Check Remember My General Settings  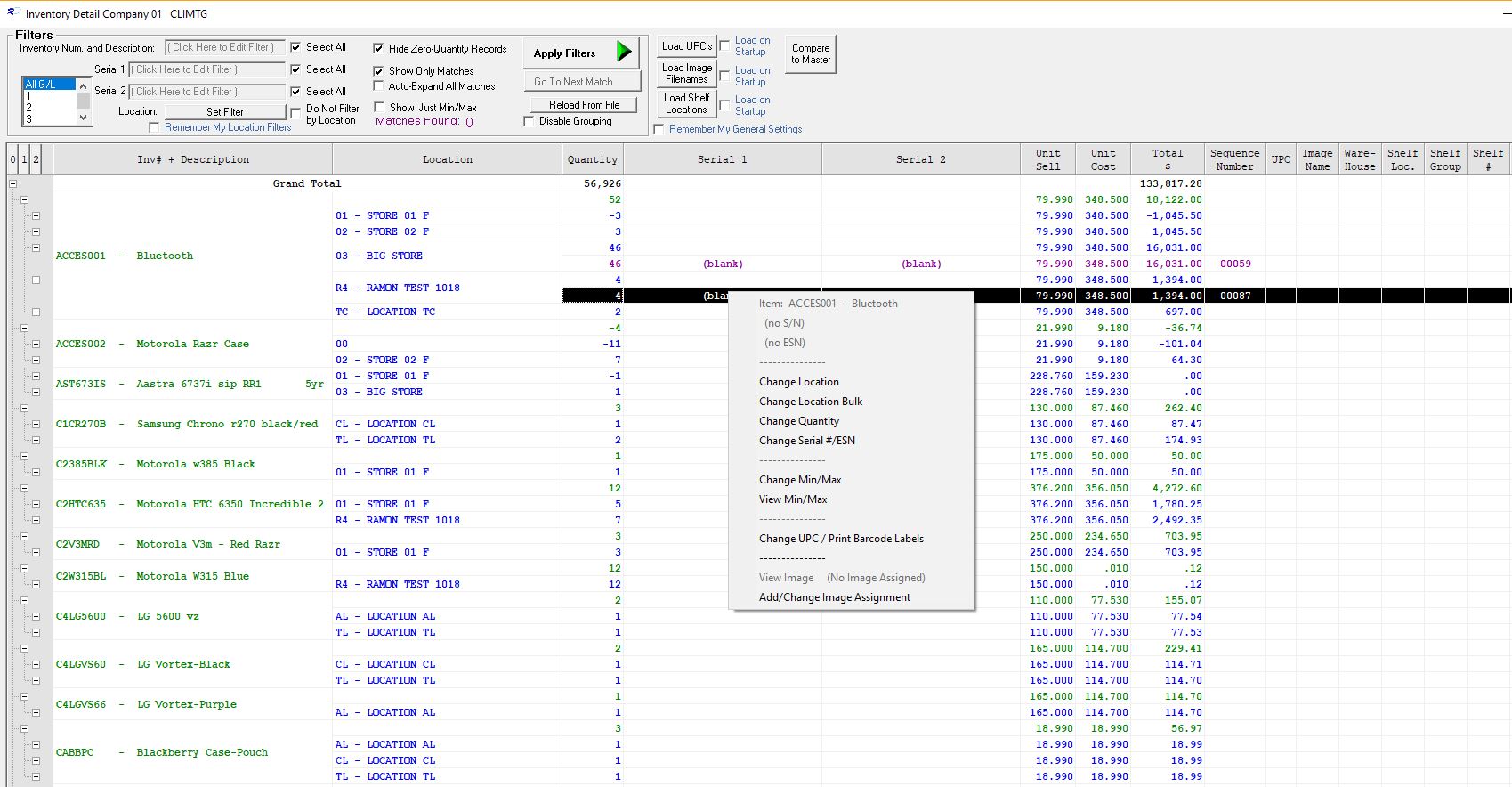pyautogui.click(x=659, y=129)
